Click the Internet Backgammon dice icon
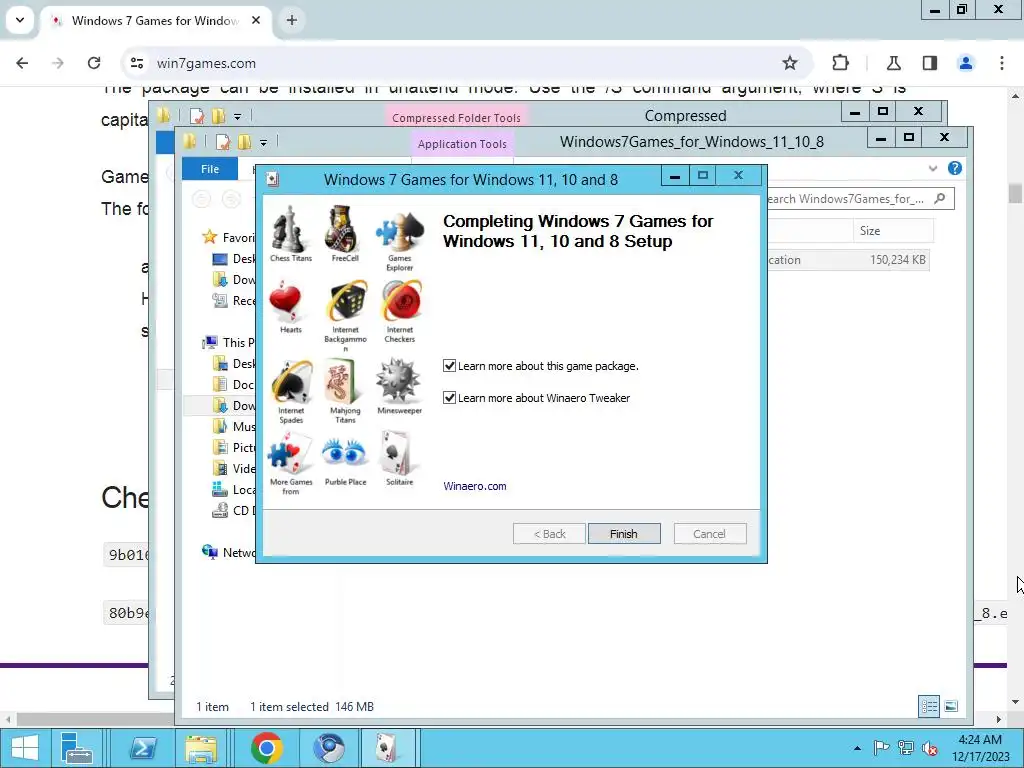1024x768 pixels. 345,302
